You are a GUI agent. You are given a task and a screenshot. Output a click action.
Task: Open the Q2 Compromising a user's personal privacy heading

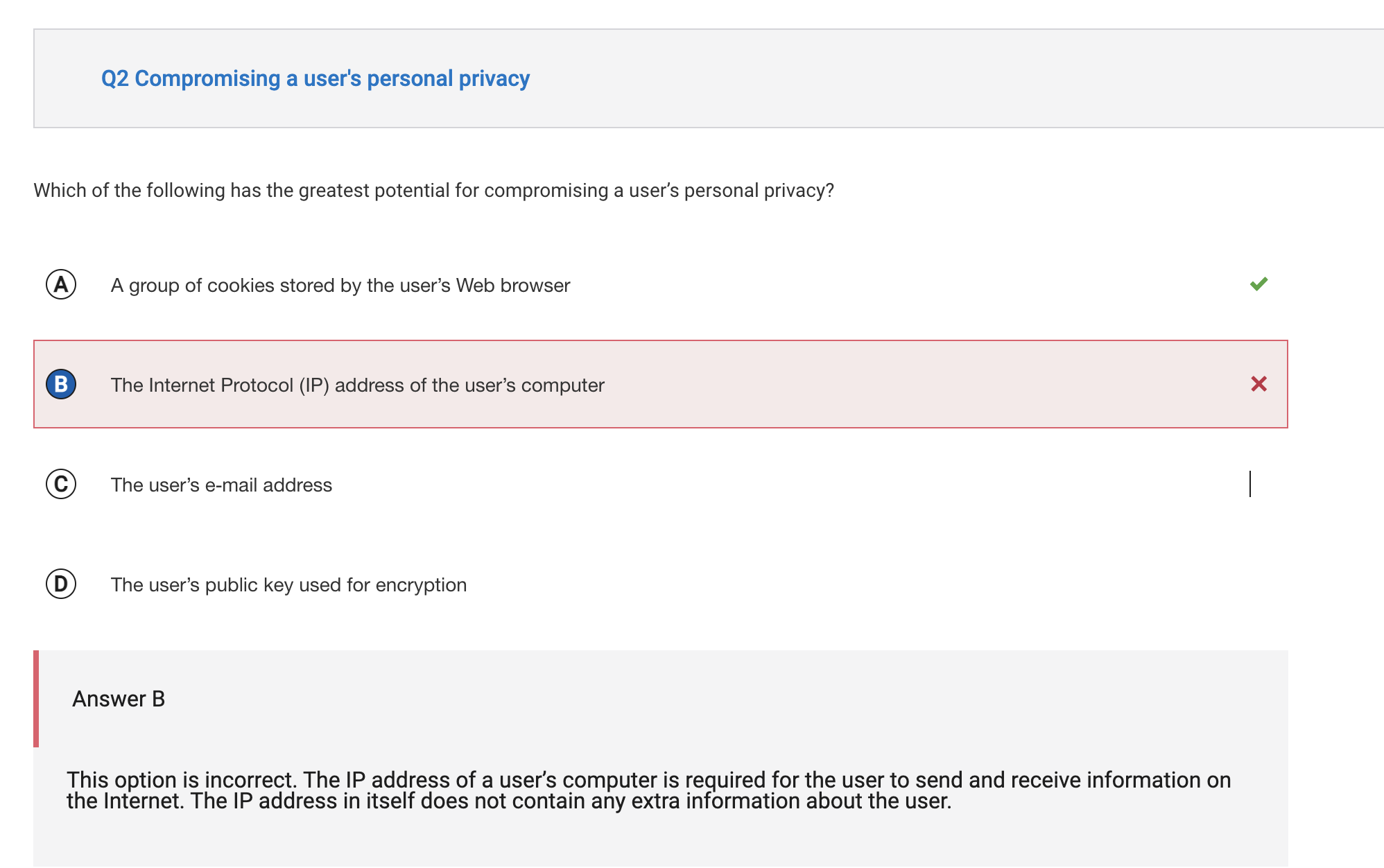315,78
